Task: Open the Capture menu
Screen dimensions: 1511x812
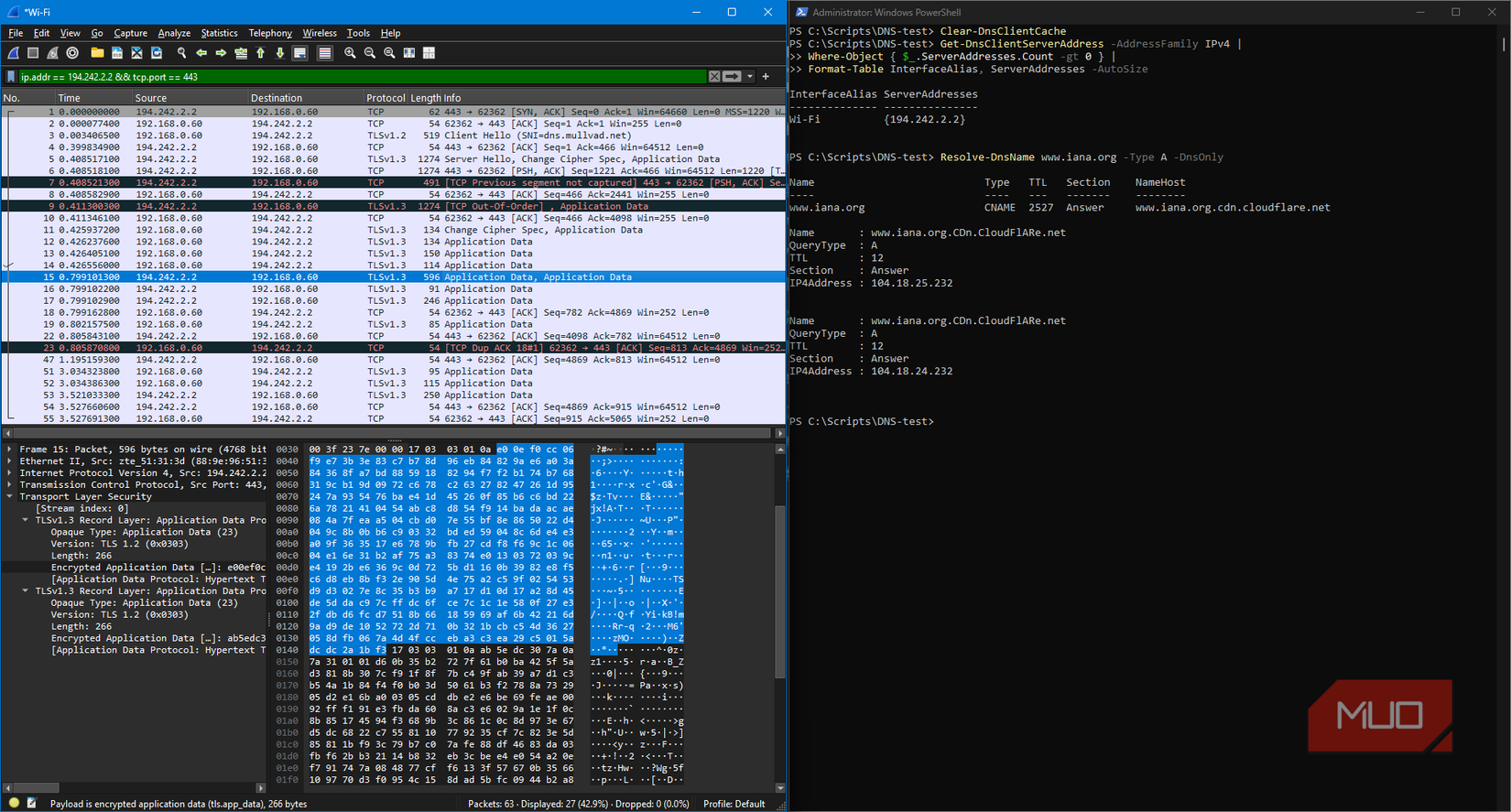Action: [x=130, y=33]
